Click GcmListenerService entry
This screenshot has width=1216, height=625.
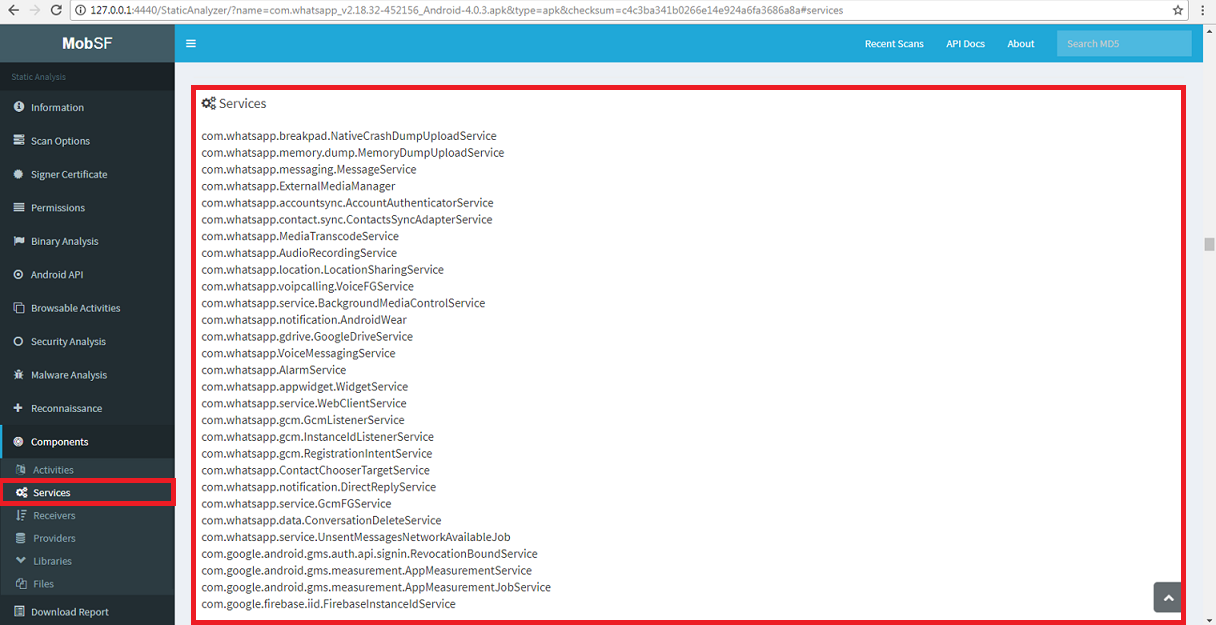[x=303, y=420]
